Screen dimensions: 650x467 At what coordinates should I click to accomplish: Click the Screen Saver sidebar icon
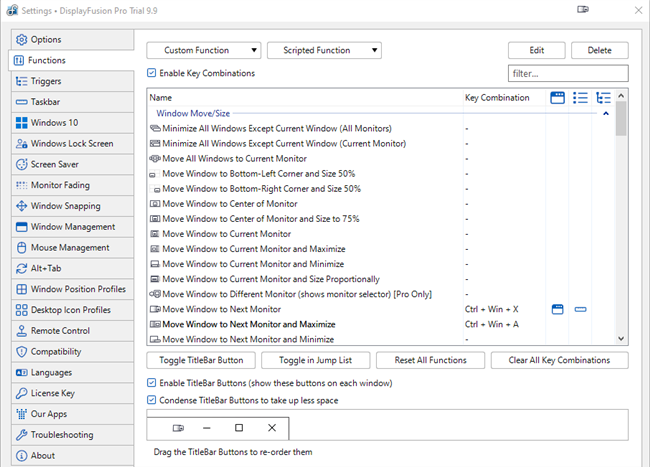(22, 165)
